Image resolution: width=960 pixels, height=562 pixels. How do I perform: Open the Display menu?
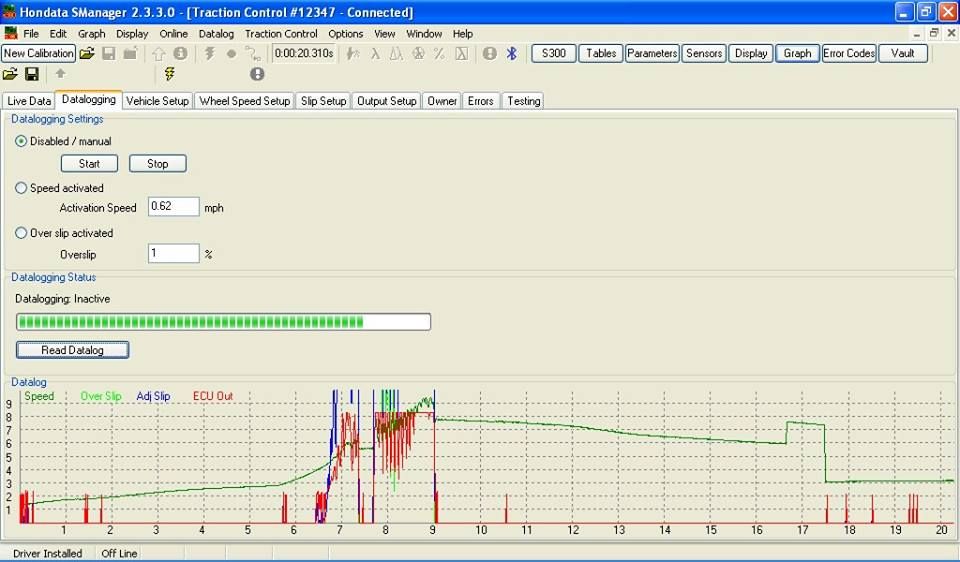[132, 34]
